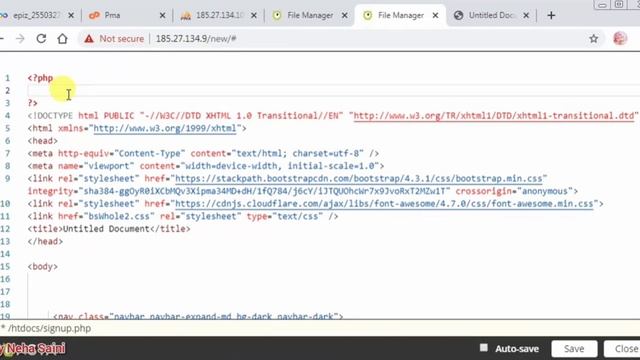640x360 pixels.
Task: Click the <?php opening tag
Action: [x=40, y=78]
